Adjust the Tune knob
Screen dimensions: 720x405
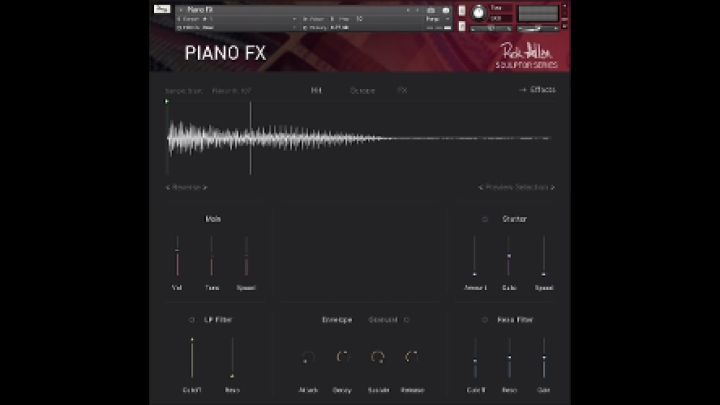tap(478, 13)
